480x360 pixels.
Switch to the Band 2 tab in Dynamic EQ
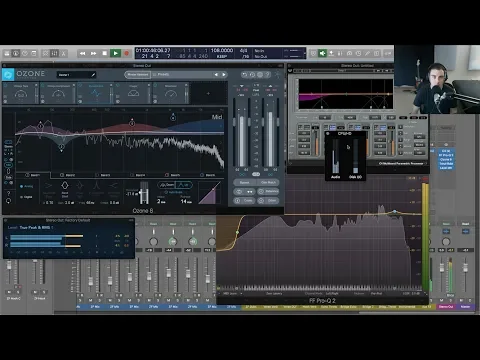coord(68,175)
